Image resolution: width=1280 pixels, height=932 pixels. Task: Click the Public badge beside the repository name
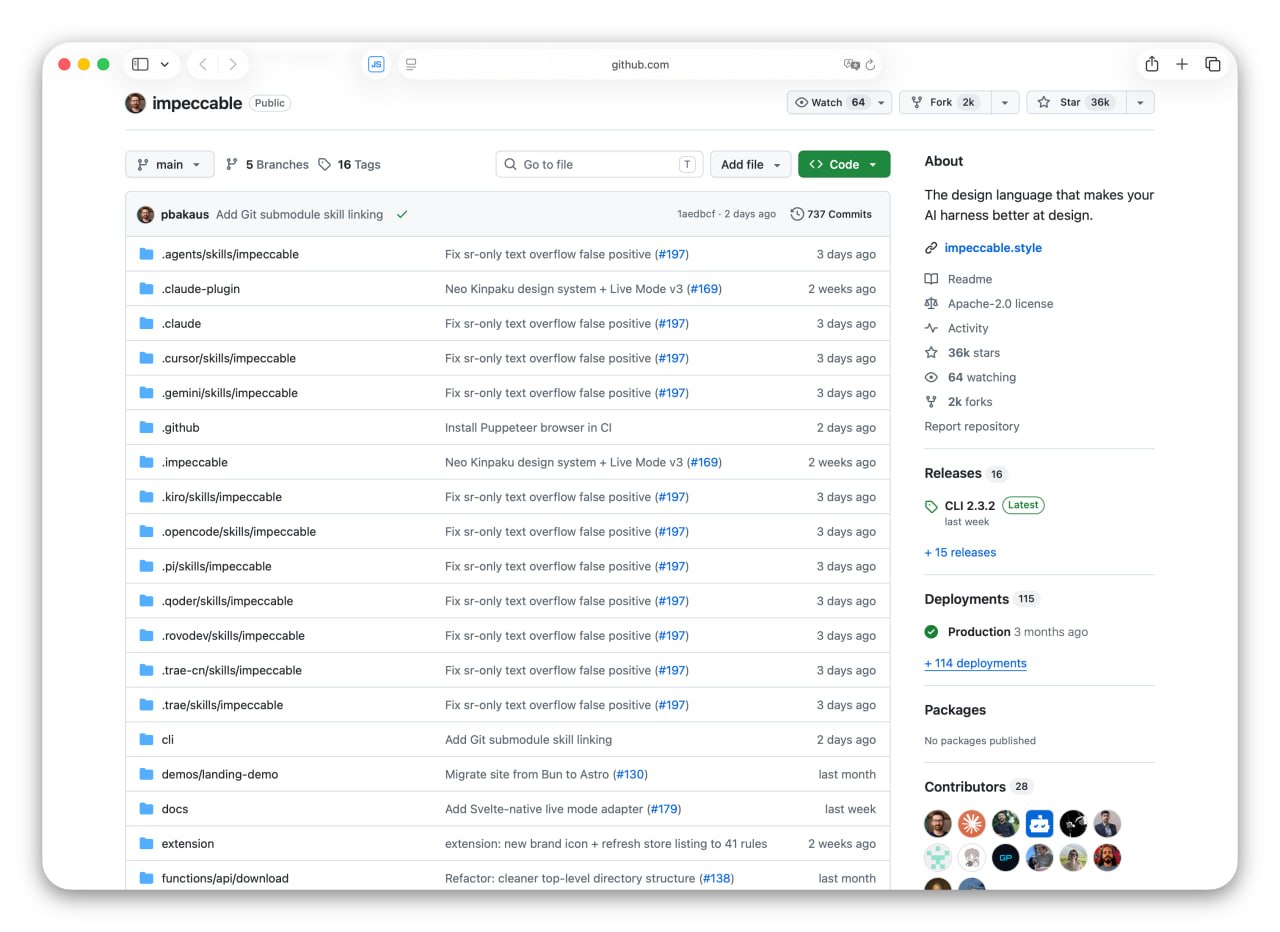pyautogui.click(x=270, y=103)
